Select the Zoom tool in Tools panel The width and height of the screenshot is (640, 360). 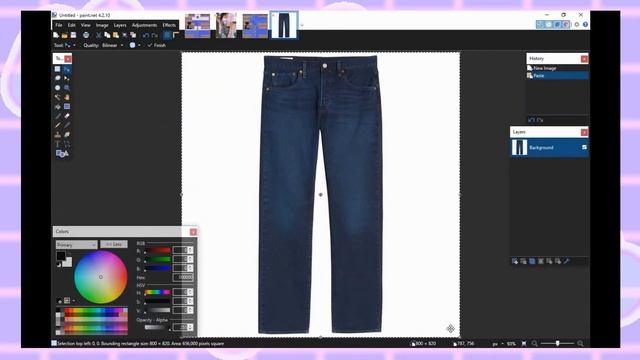(x=67, y=88)
